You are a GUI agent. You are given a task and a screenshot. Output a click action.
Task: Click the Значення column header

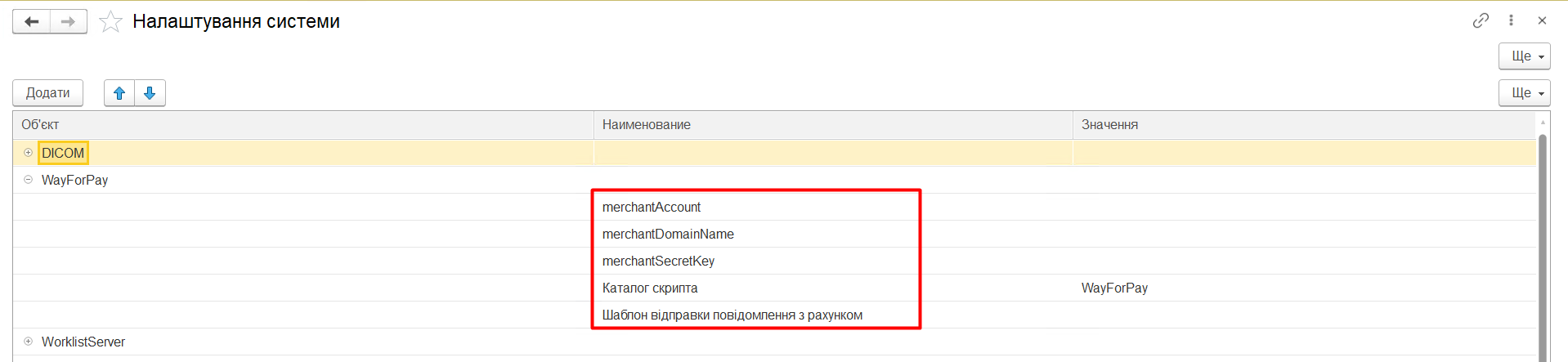click(x=1109, y=125)
